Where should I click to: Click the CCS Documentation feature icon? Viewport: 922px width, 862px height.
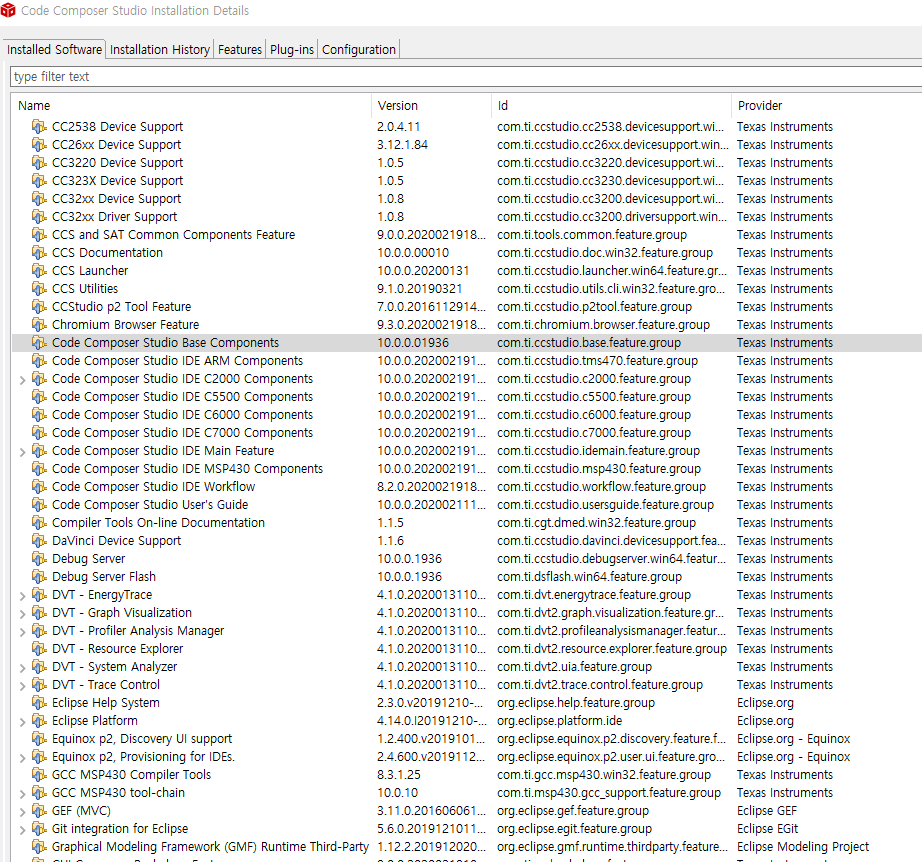pyautogui.click(x=39, y=252)
